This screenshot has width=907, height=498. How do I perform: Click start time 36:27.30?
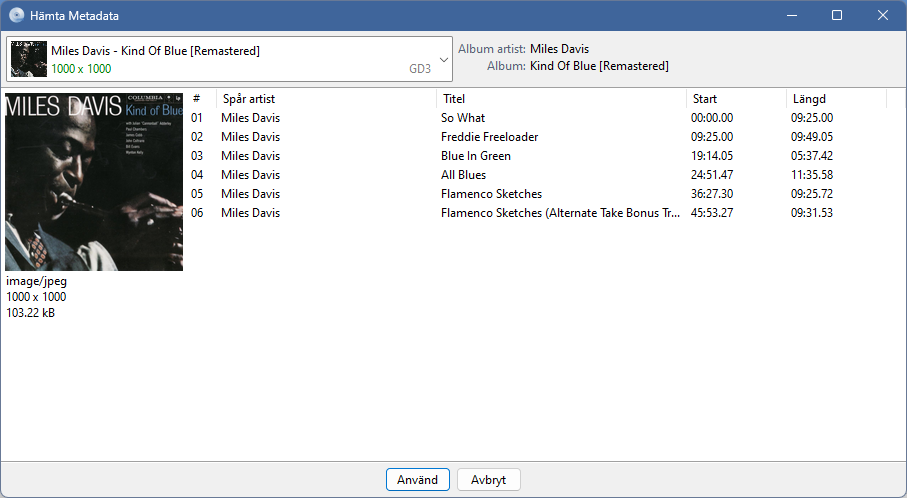(x=711, y=194)
